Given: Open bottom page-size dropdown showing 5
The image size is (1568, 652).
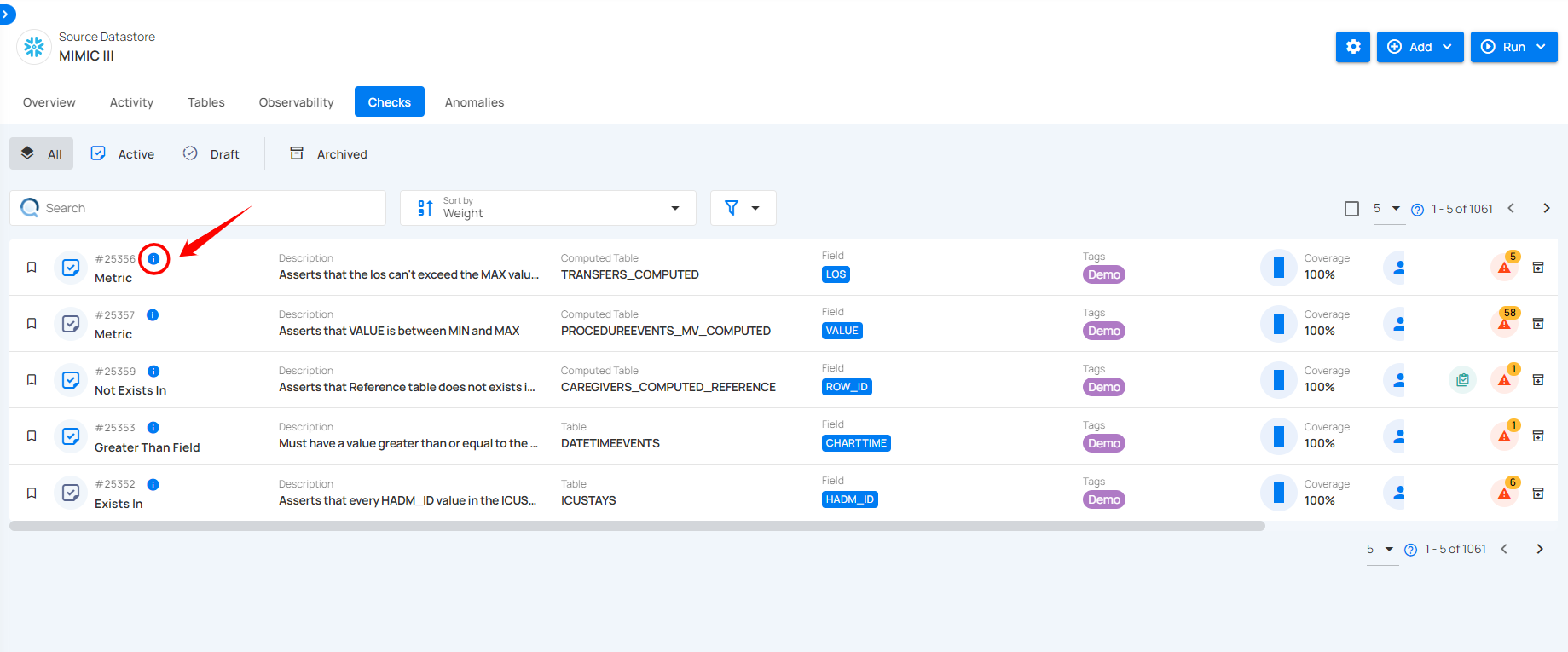Looking at the screenshot, I should point(1380,550).
